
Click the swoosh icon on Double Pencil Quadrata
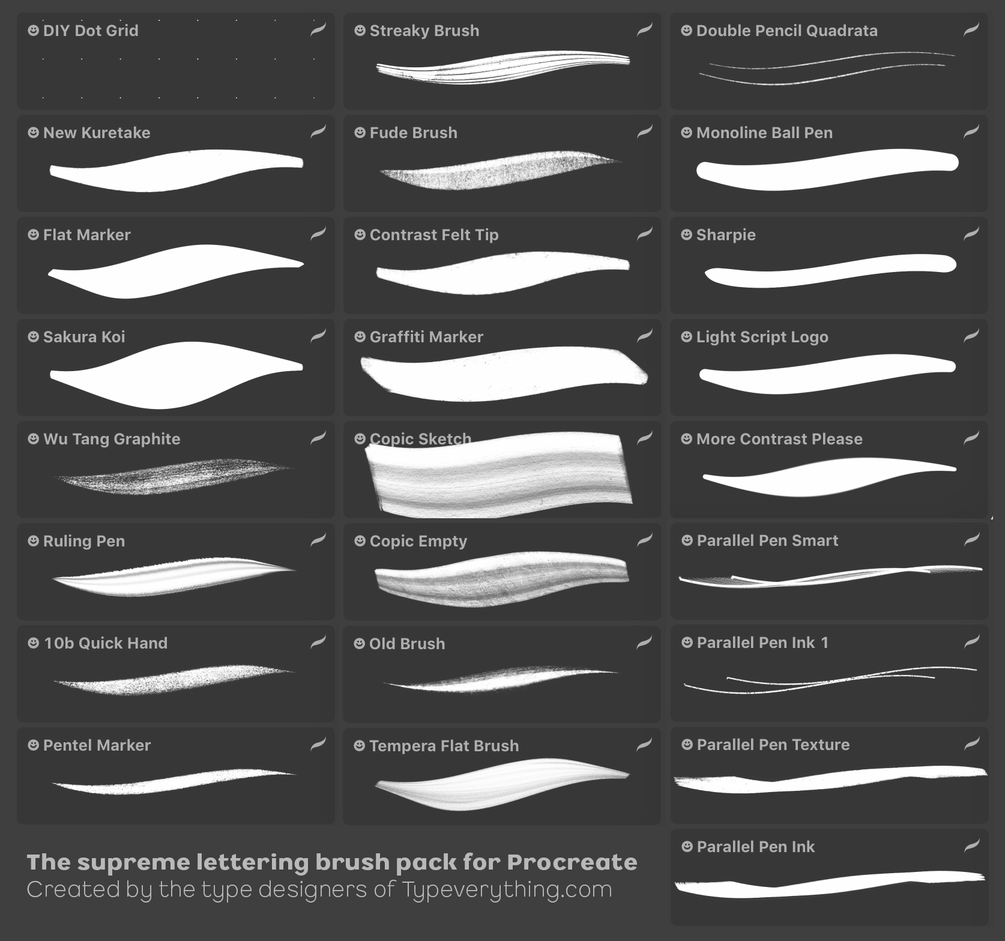(x=971, y=29)
